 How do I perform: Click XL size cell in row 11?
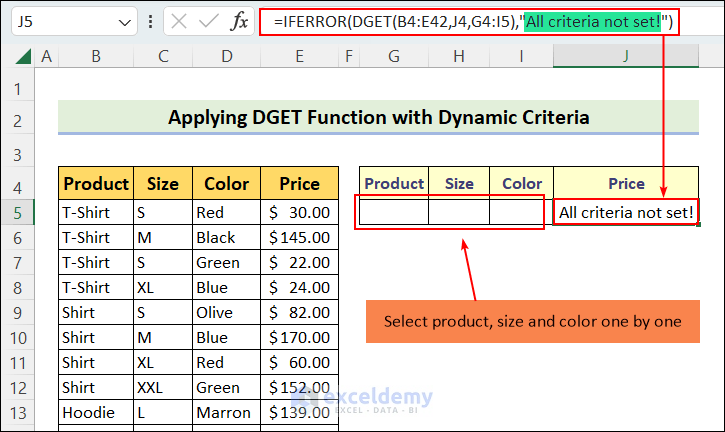coord(163,362)
